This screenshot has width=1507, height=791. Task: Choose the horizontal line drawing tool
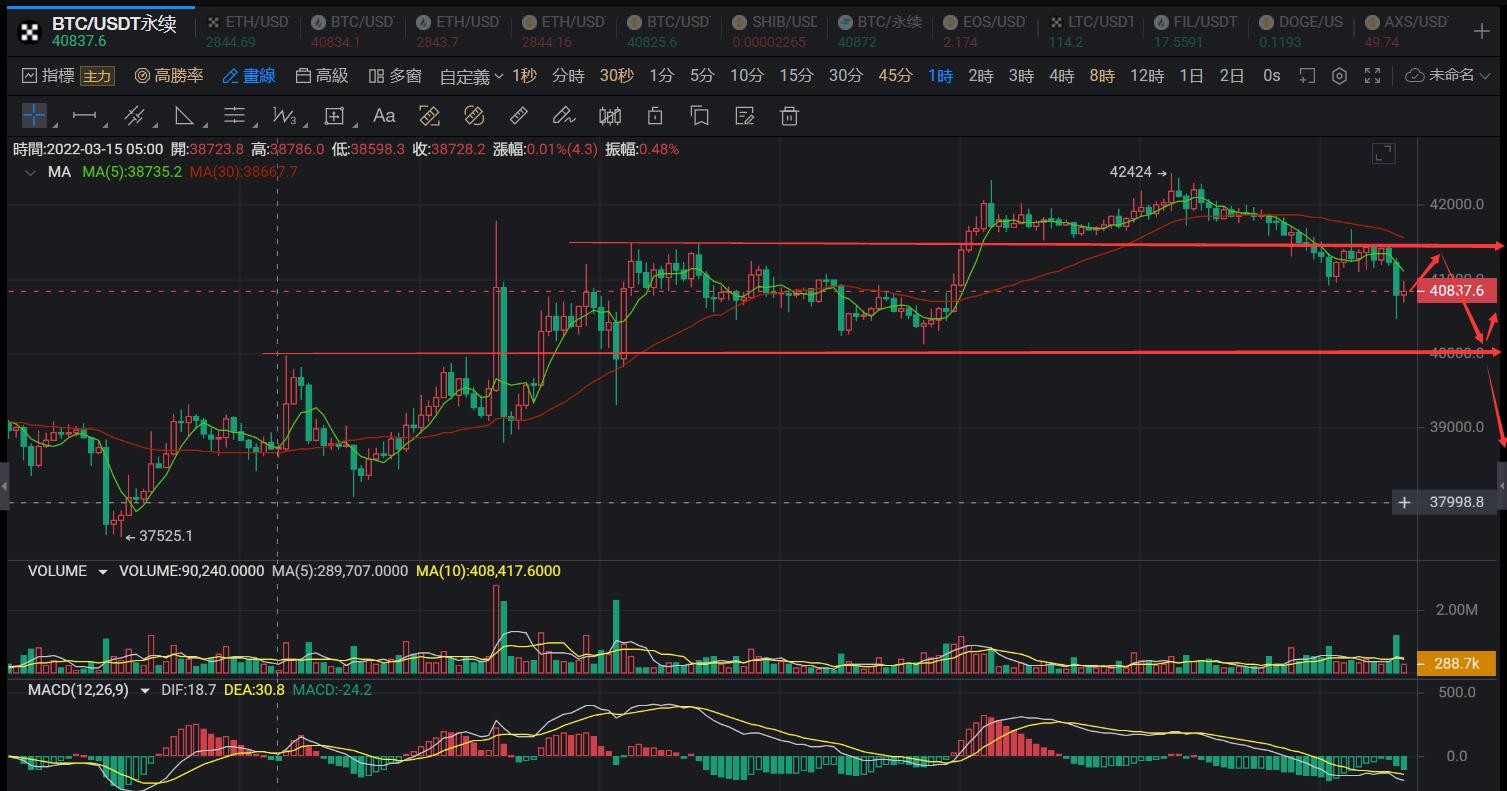click(x=84, y=116)
